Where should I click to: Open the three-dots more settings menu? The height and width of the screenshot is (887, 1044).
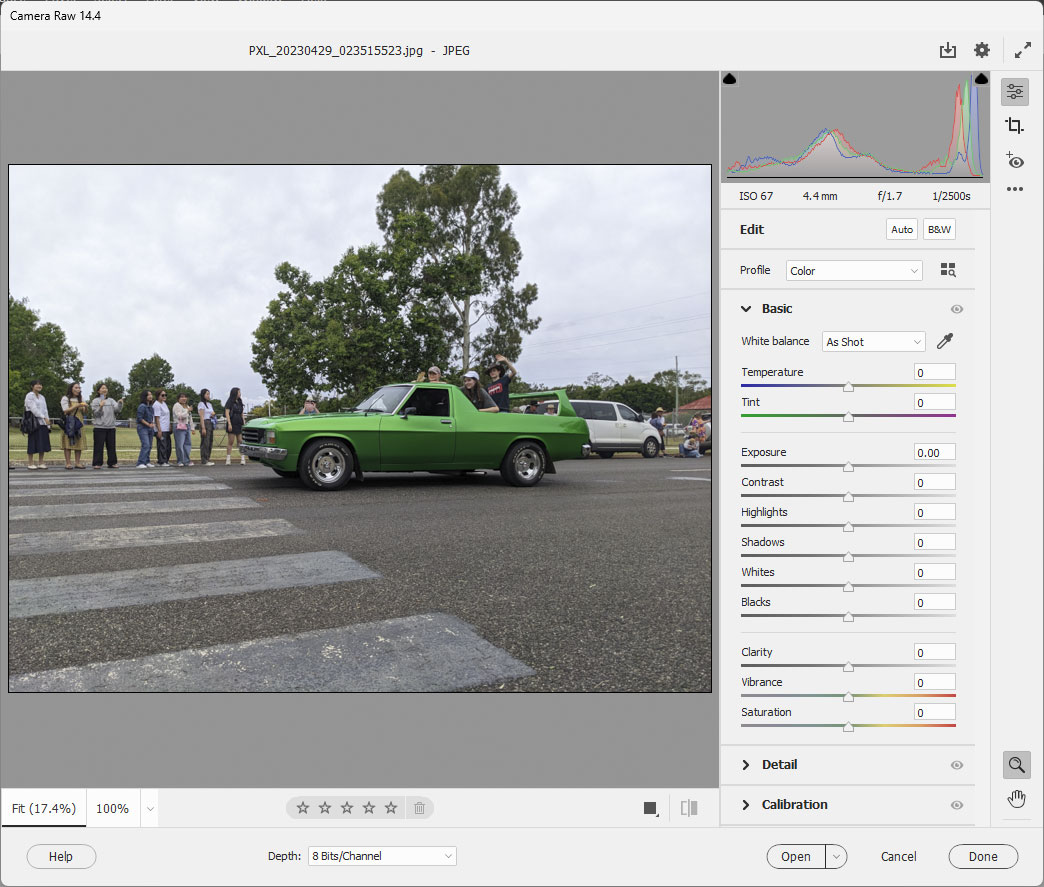click(1015, 189)
